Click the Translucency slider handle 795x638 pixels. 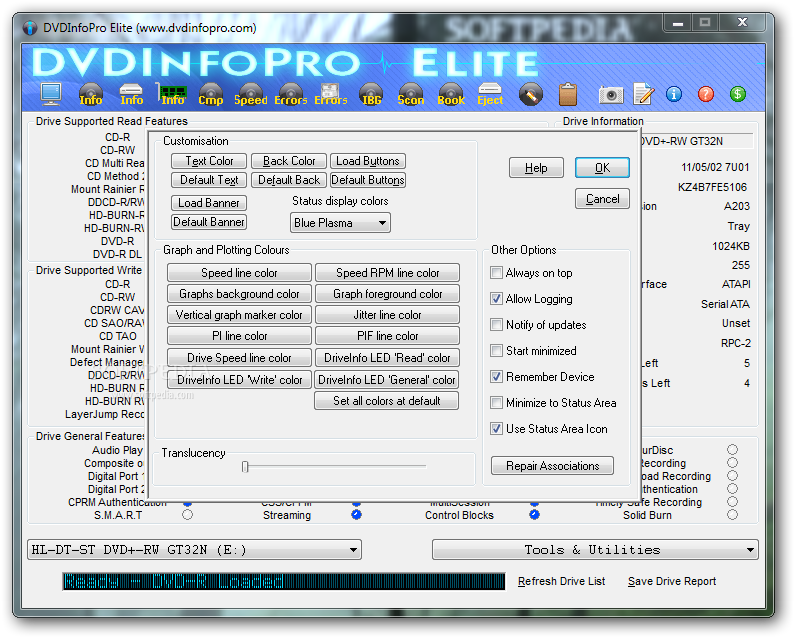[x=245, y=467]
